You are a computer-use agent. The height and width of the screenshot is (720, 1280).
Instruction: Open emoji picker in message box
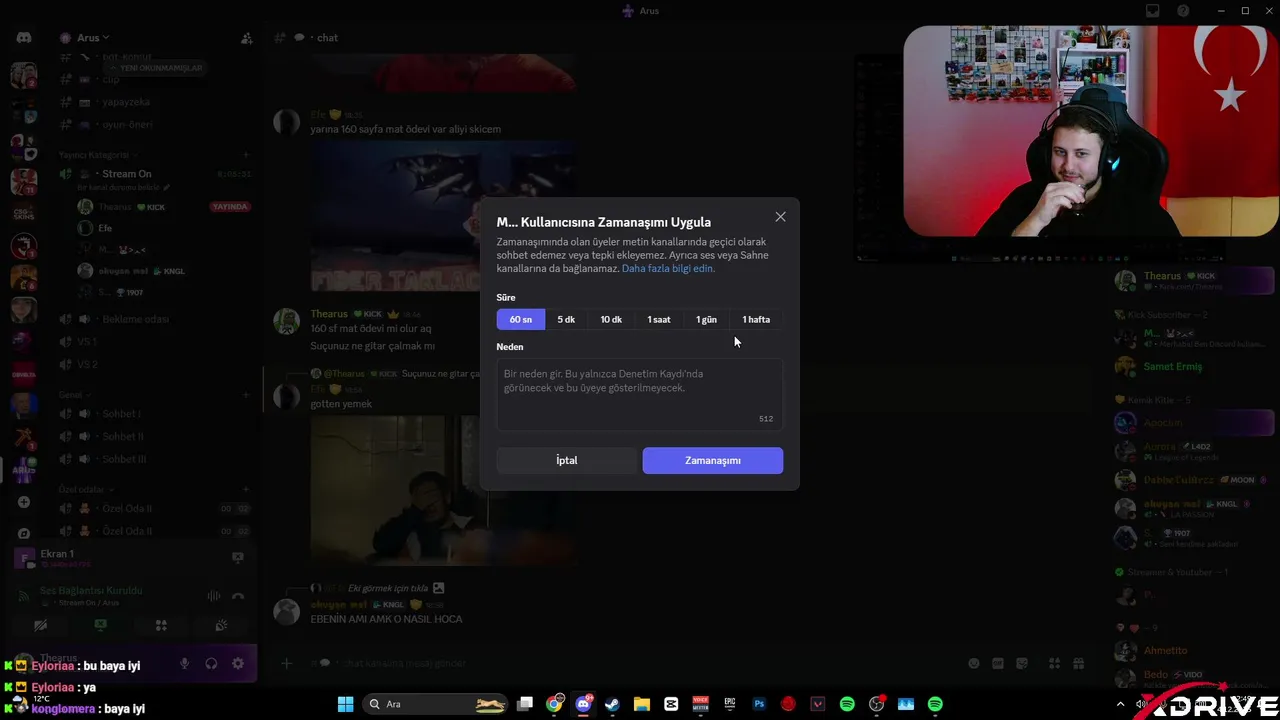tap(974, 663)
